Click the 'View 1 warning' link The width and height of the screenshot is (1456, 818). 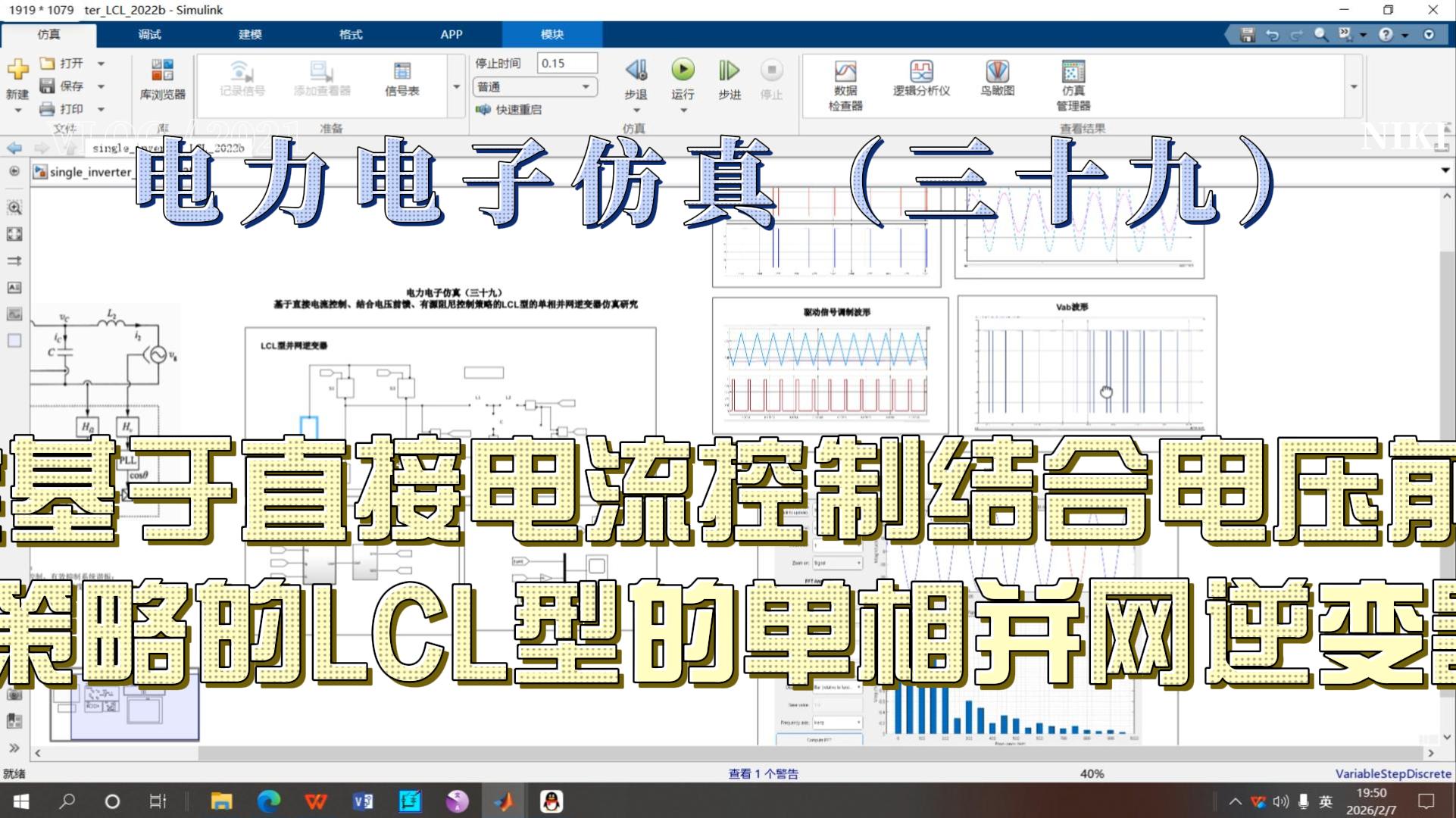click(763, 773)
